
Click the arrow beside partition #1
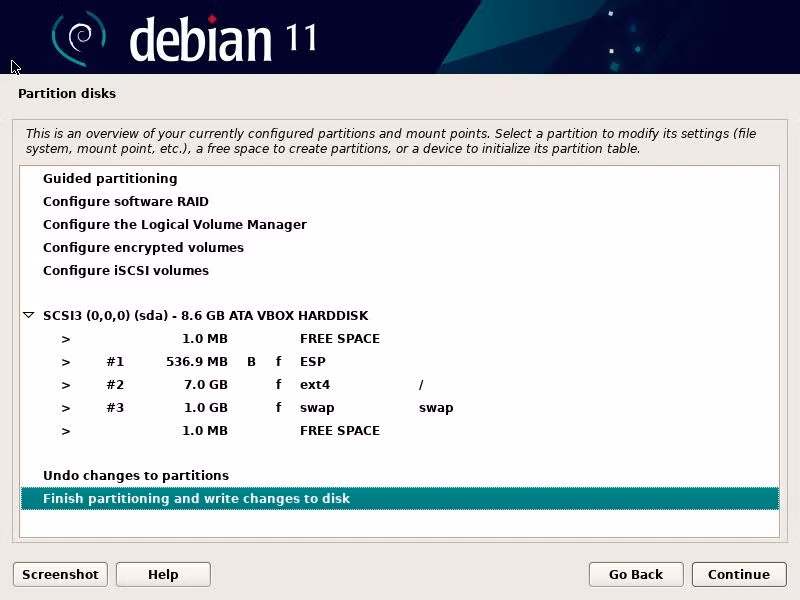[x=66, y=362]
